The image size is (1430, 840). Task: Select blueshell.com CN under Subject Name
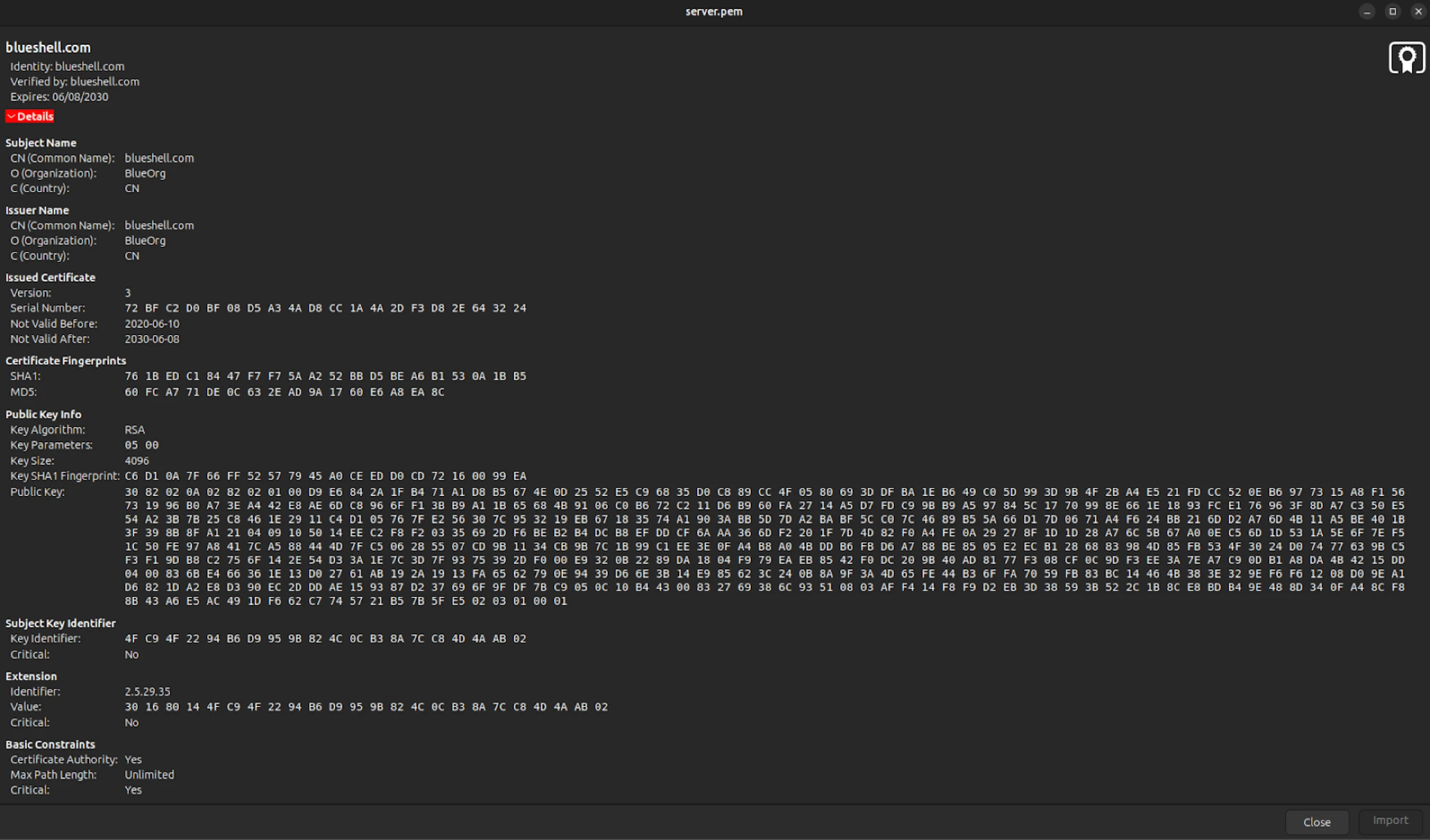pos(159,159)
